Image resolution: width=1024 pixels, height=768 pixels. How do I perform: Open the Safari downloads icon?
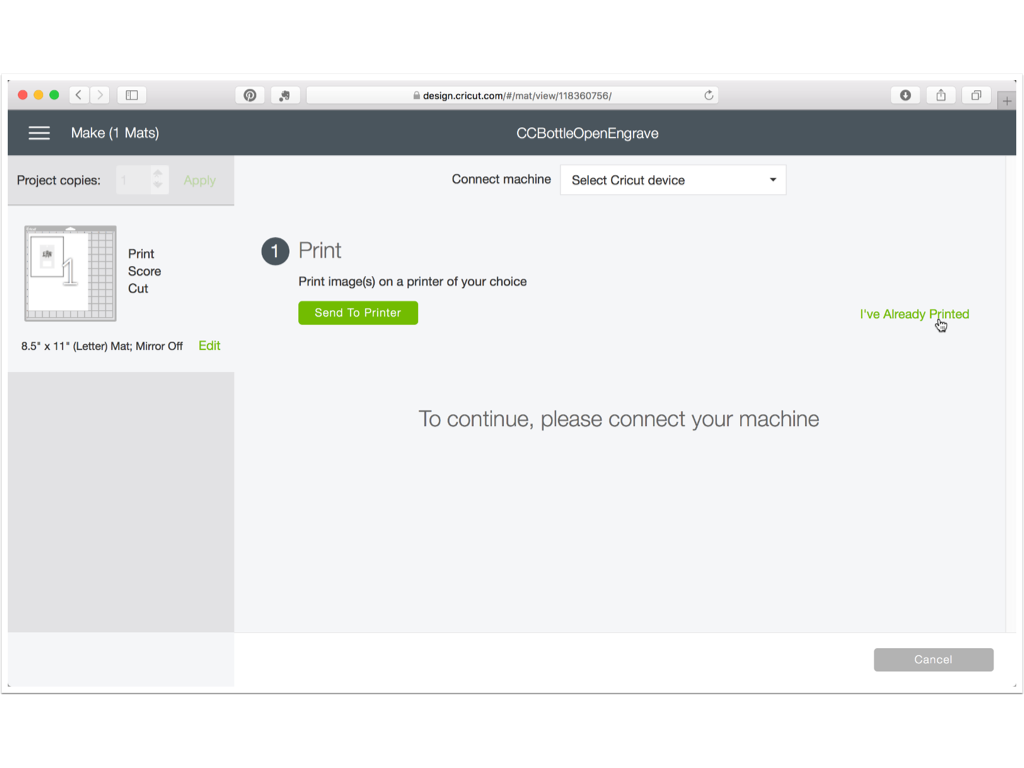coord(905,95)
